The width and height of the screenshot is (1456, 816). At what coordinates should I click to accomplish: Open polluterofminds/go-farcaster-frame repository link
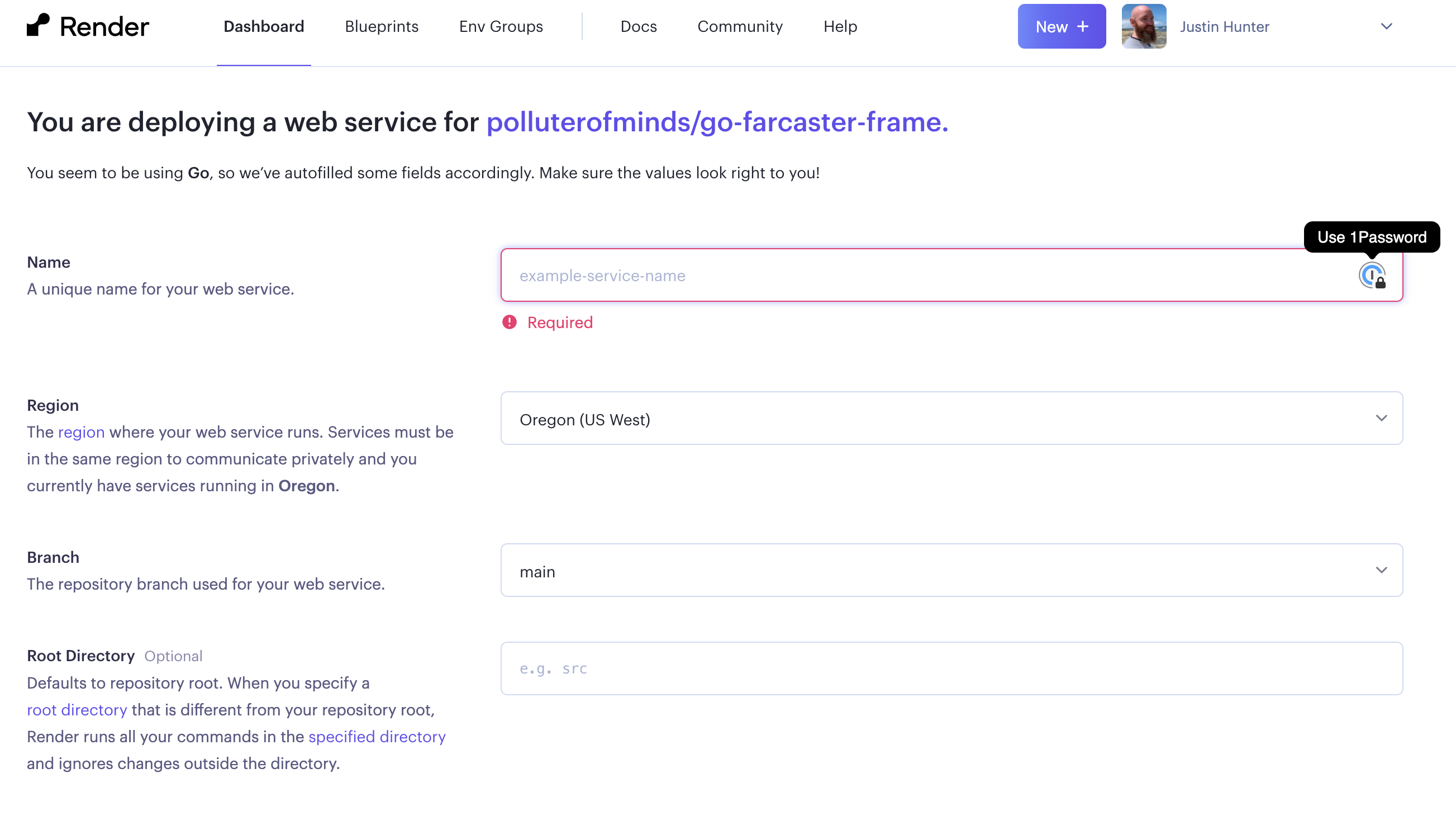coord(717,122)
